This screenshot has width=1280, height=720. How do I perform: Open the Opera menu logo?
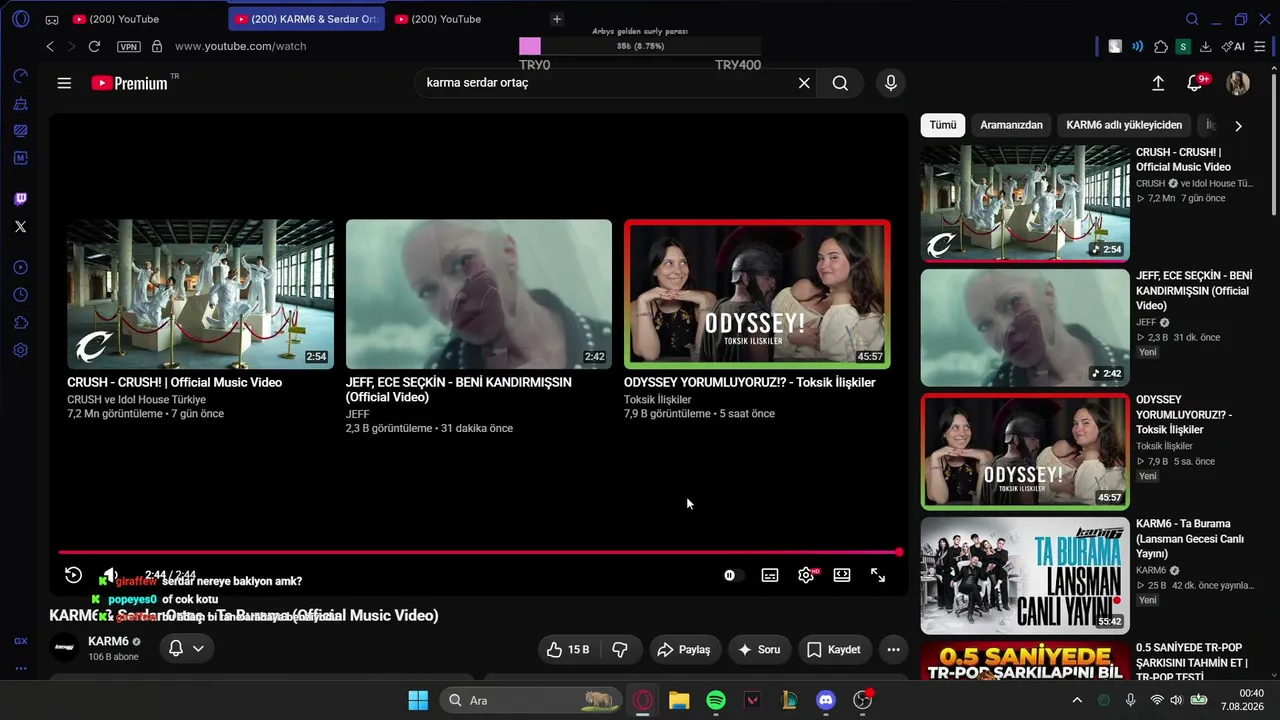coord(21,19)
